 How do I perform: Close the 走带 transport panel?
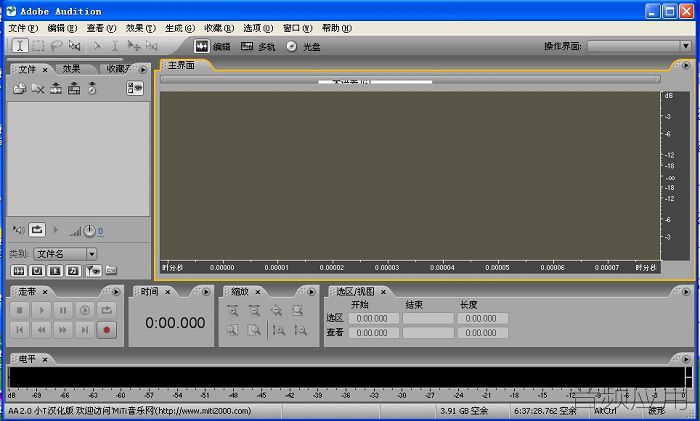pos(45,292)
